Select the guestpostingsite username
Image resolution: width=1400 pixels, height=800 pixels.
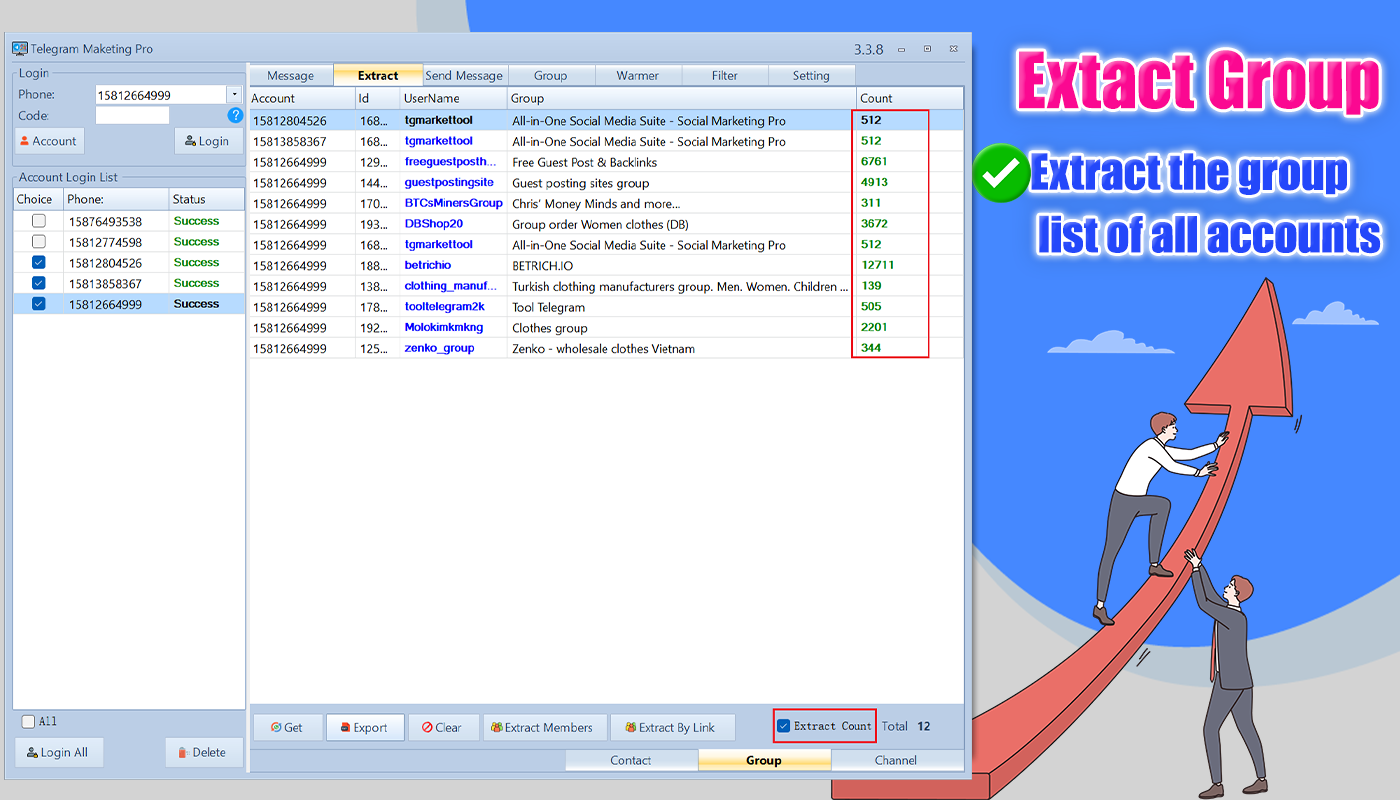coord(449,183)
